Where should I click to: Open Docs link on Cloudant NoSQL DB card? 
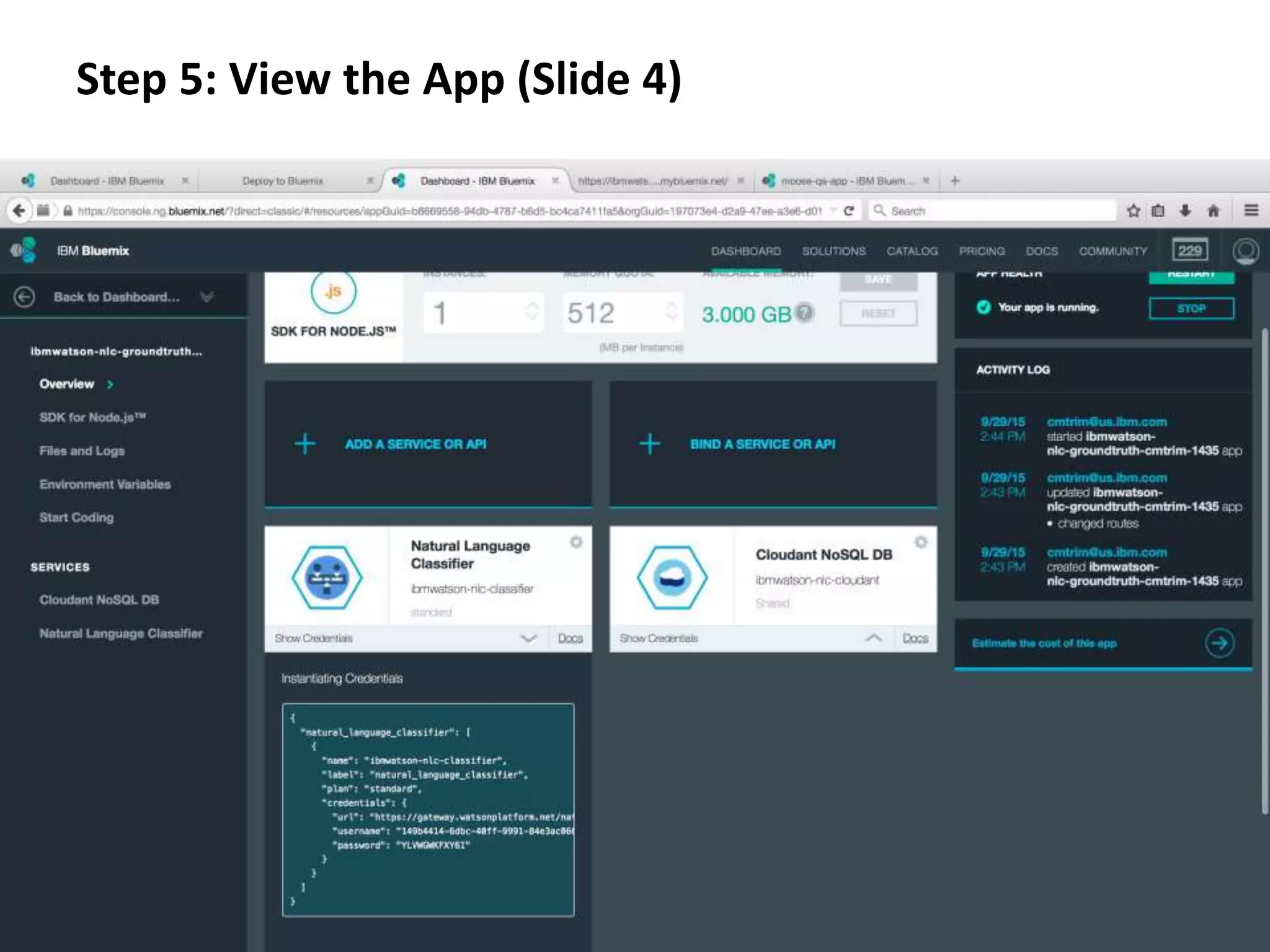(915, 638)
